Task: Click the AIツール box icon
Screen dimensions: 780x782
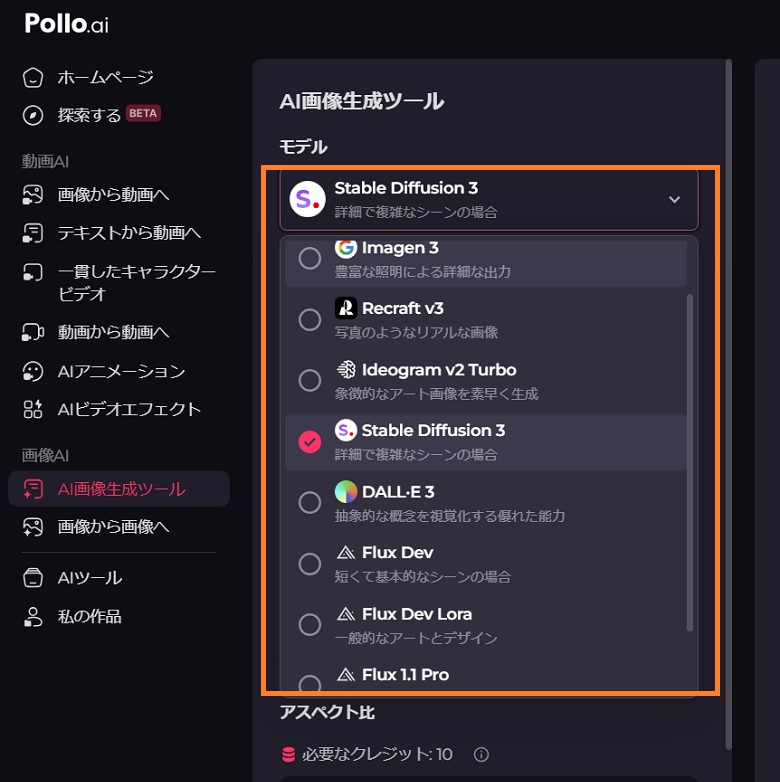Action: 33,578
